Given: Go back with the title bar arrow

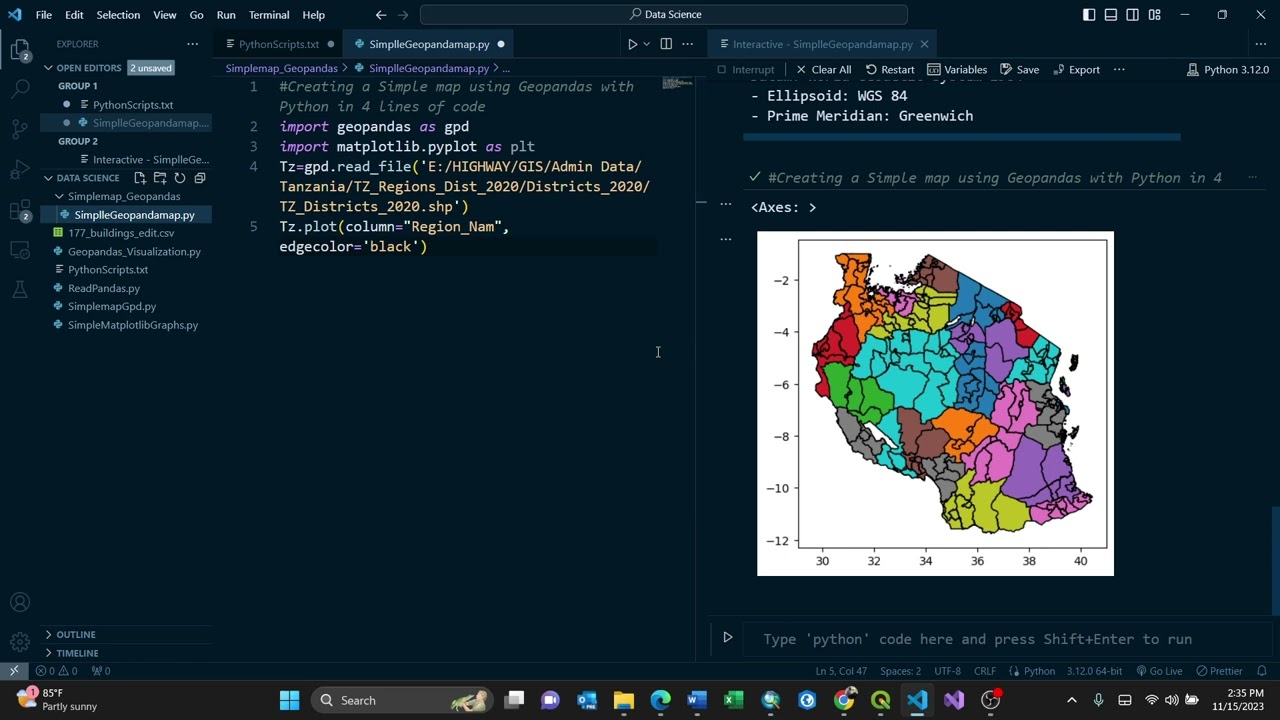Looking at the screenshot, I should (x=381, y=15).
